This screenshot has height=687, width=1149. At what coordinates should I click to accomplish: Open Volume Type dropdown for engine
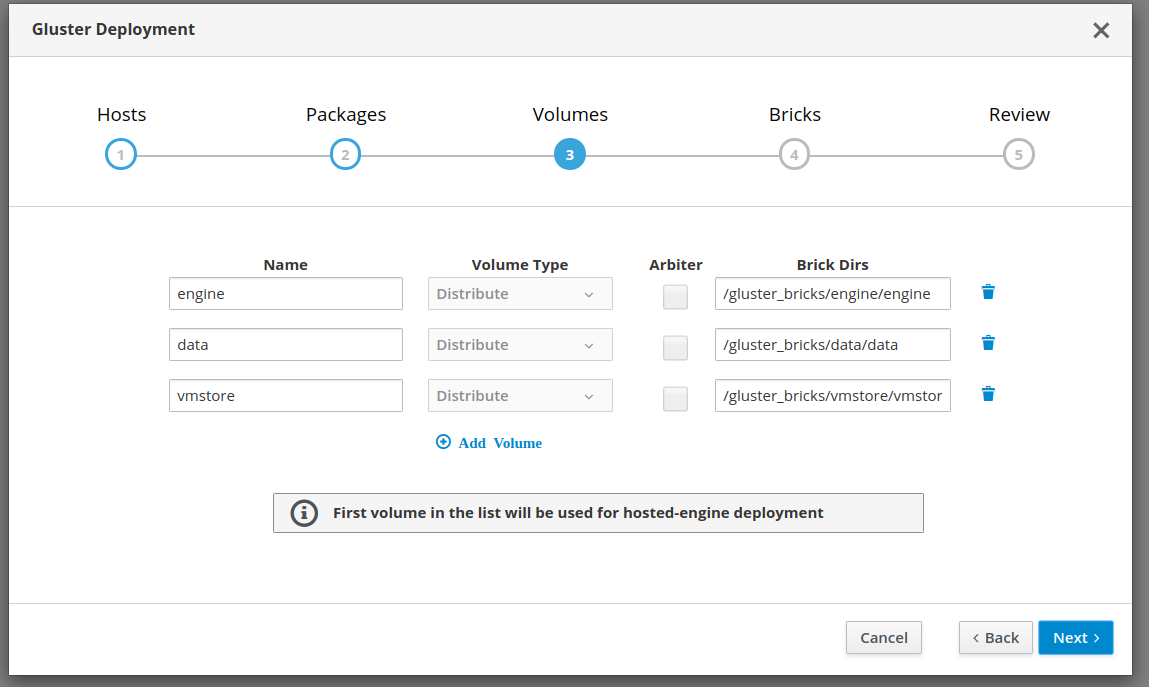click(520, 294)
